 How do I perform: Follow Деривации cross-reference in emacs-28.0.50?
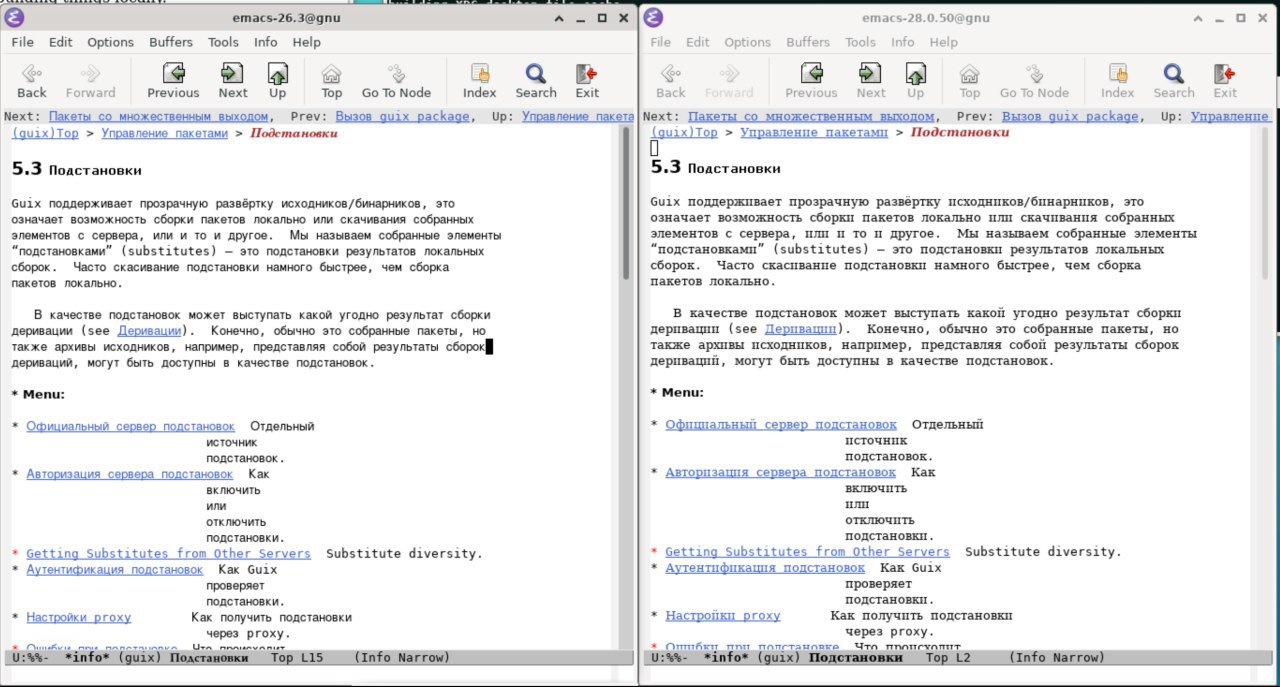[x=801, y=329]
